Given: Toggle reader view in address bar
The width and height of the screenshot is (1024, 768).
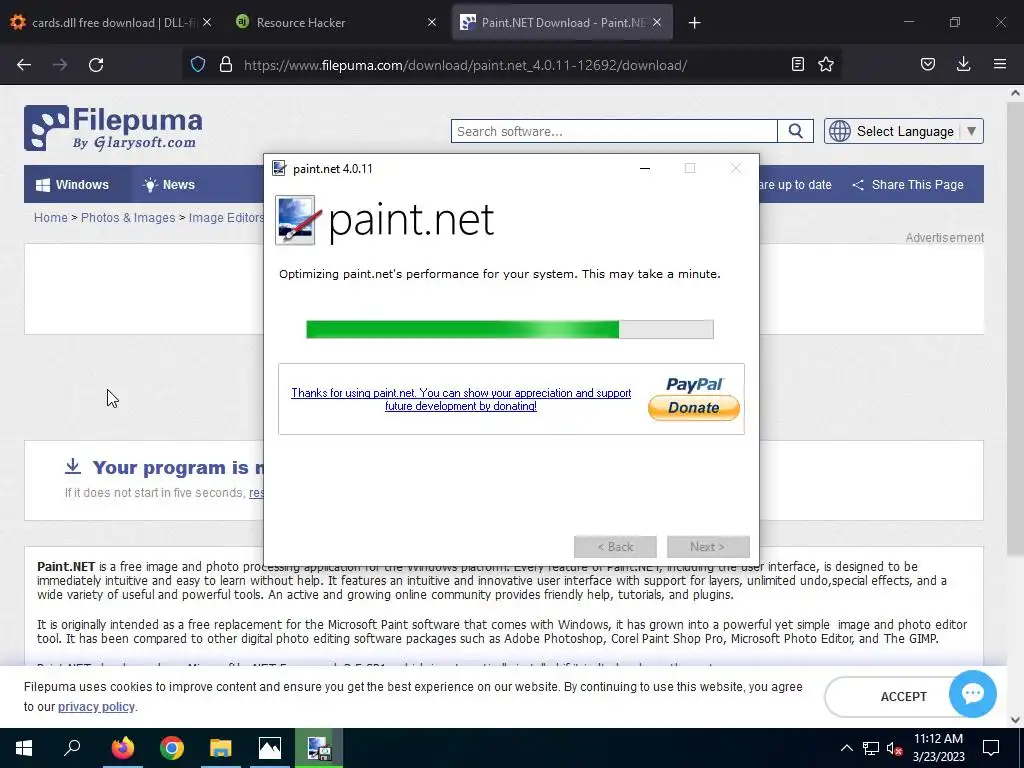Looking at the screenshot, I should pyautogui.click(x=797, y=65).
